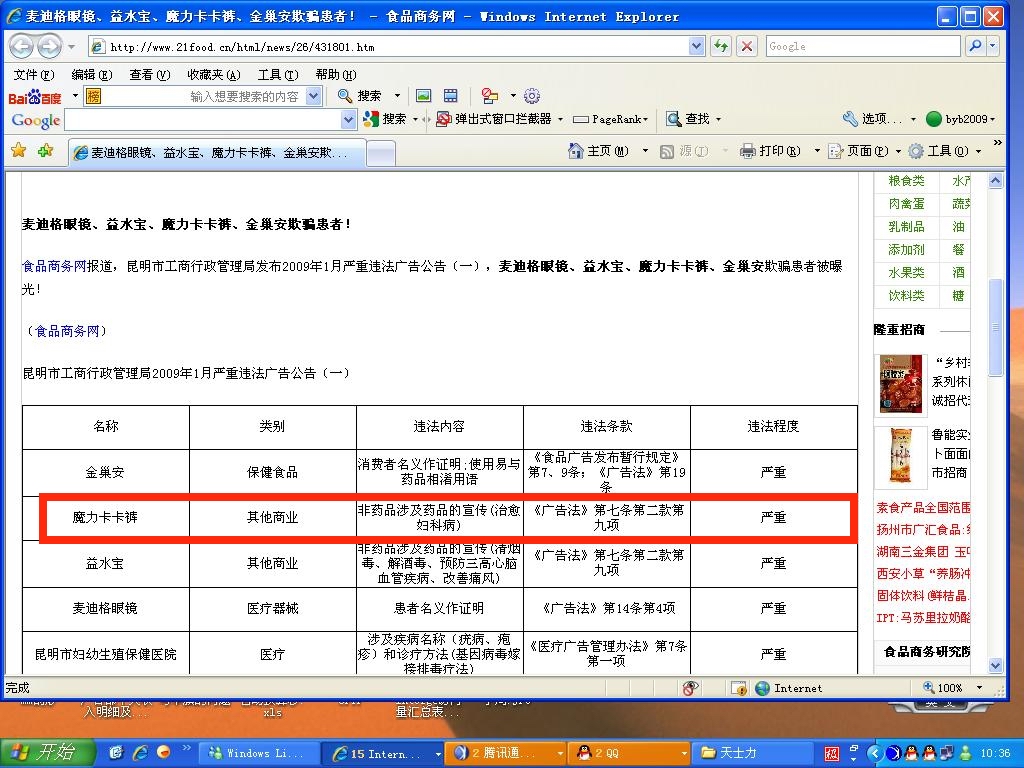Click the Refresh page button
This screenshot has width=1024, height=768.
click(x=720, y=46)
